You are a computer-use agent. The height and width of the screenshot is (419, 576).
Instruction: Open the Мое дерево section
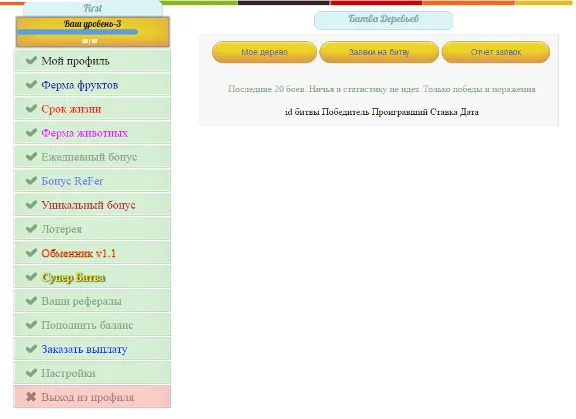pyautogui.click(x=264, y=52)
